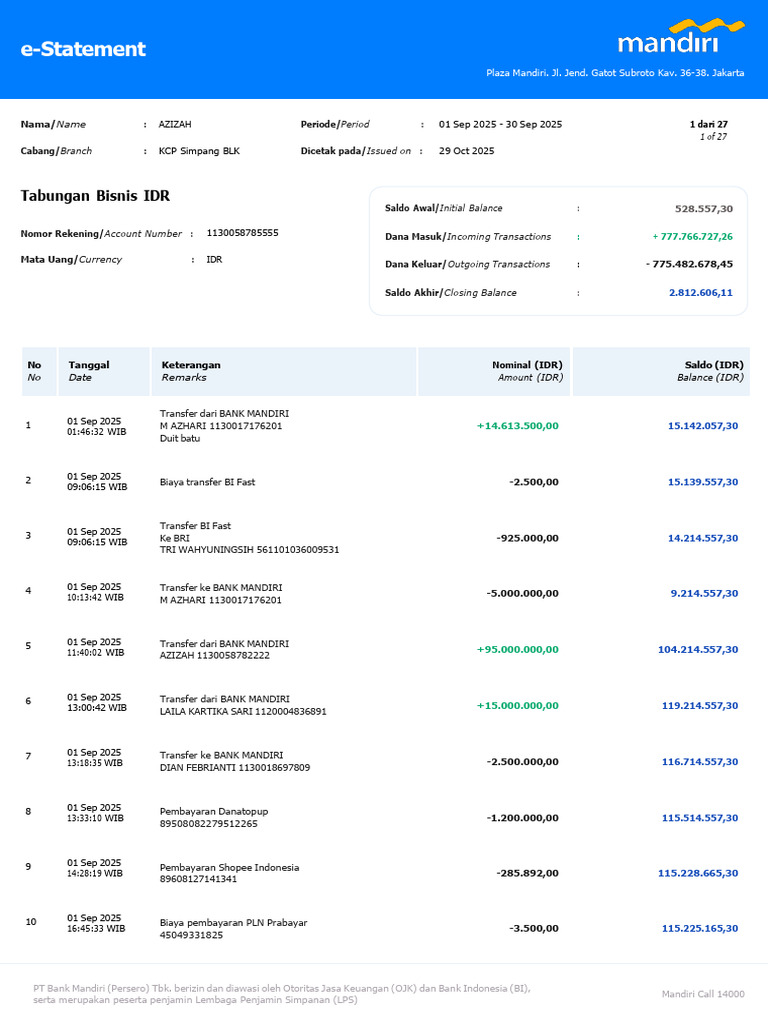Screen dimensions: 768x1024
Task: Click amount -5.000.000,00 in row 4
Action: 522,594
